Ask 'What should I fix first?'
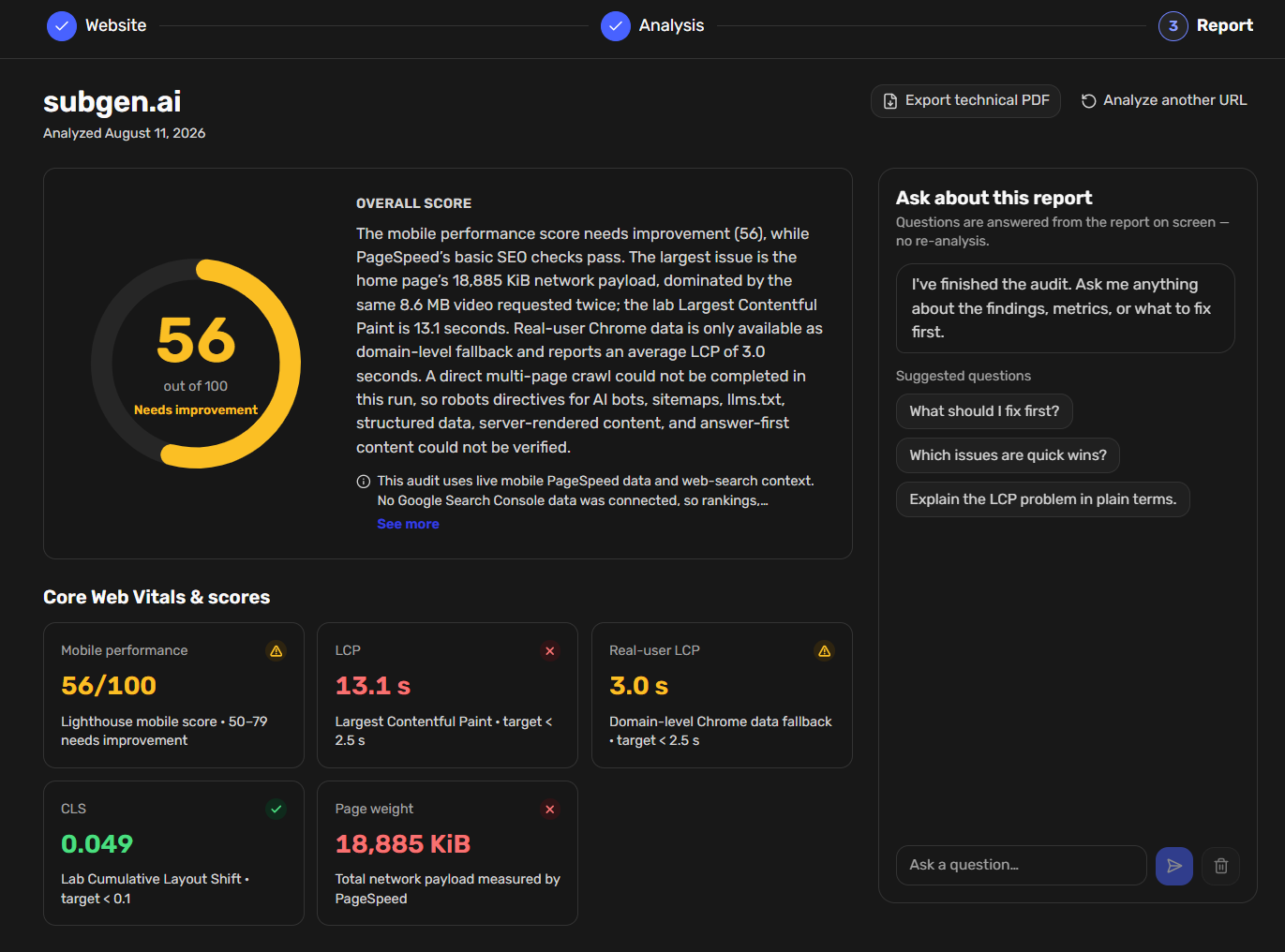Viewport: 1285px width, 952px height. [984, 411]
